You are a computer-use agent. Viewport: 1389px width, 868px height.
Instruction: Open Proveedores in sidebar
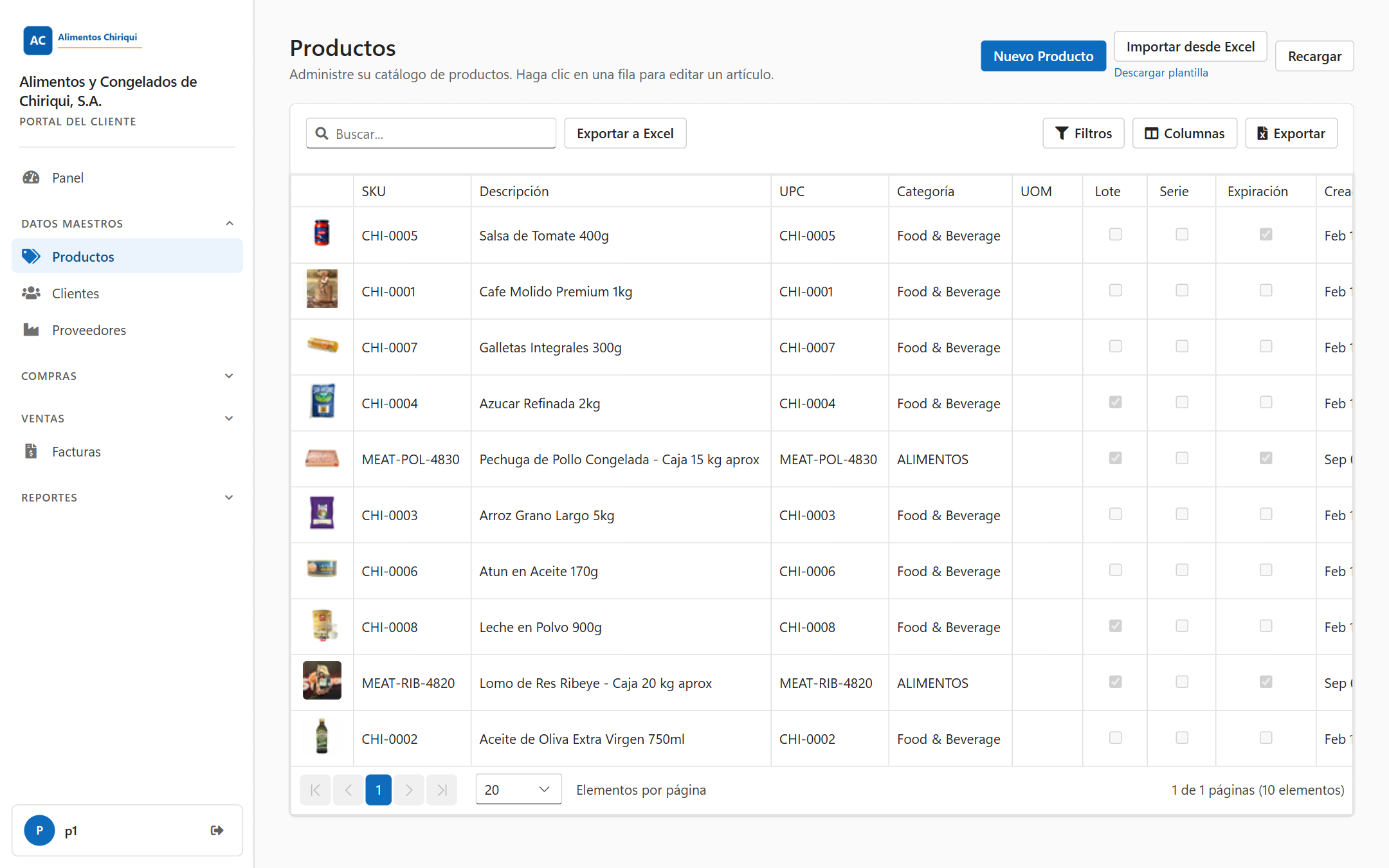pos(127,330)
